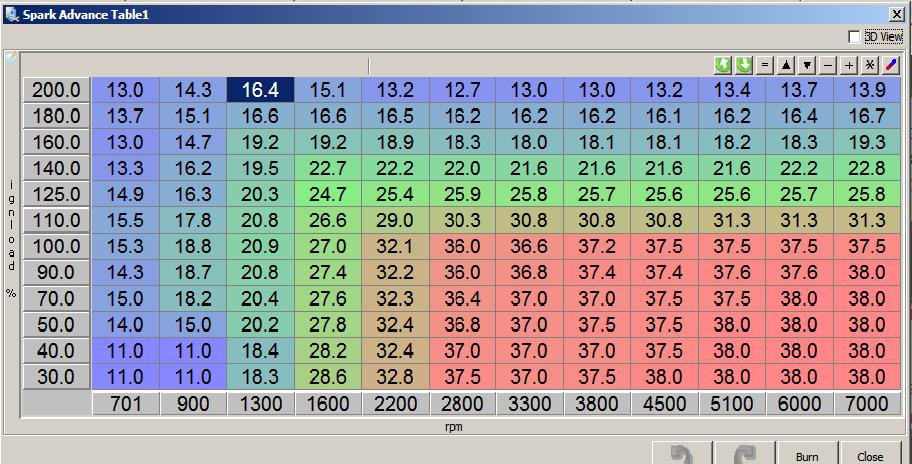
Task: Select the 27.4 cell in the 90.0 row
Action: pos(327,273)
